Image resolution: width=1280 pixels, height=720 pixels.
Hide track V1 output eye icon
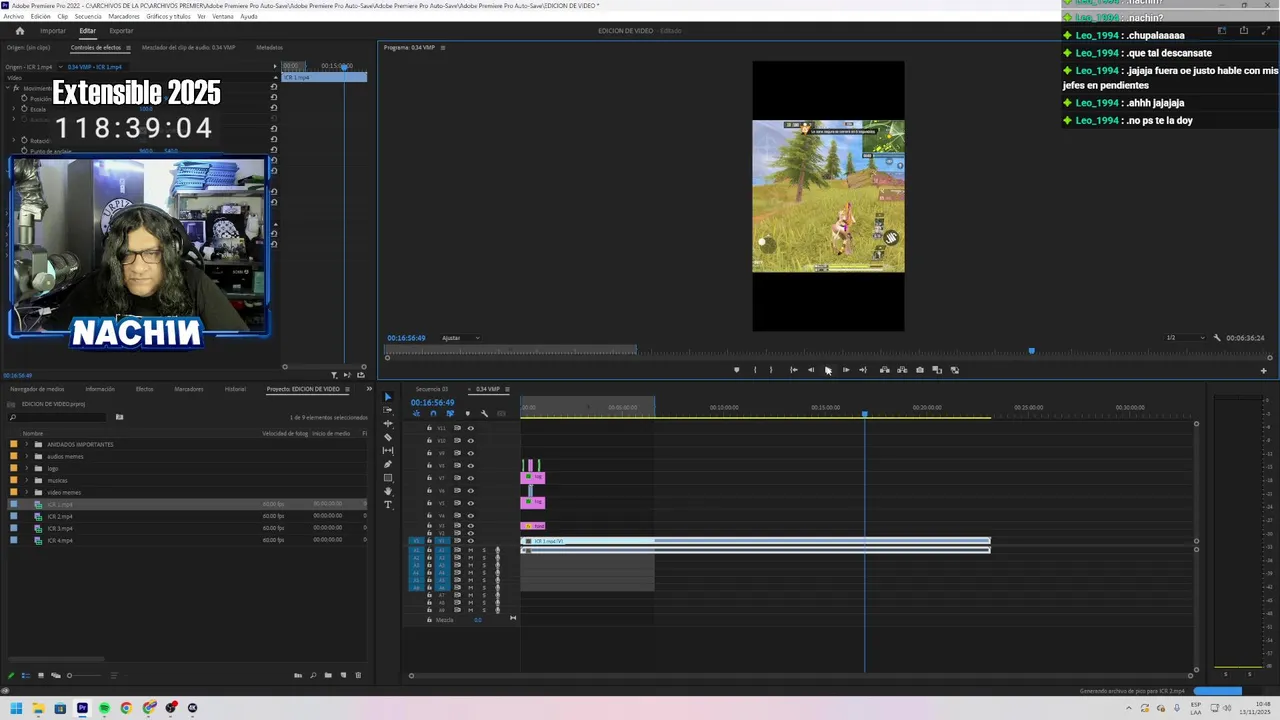coord(471,541)
